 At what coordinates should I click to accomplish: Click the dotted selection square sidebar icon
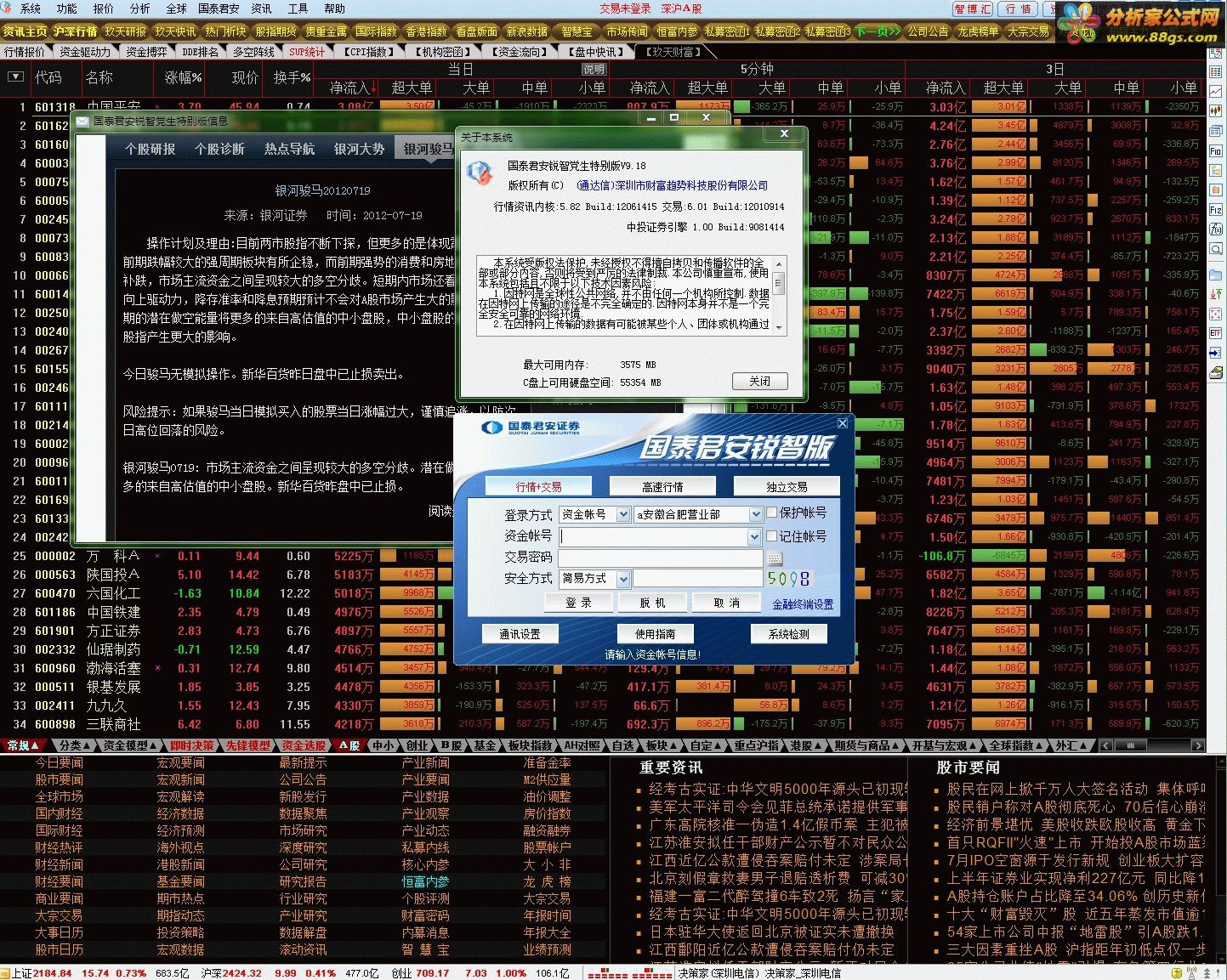[1216, 314]
